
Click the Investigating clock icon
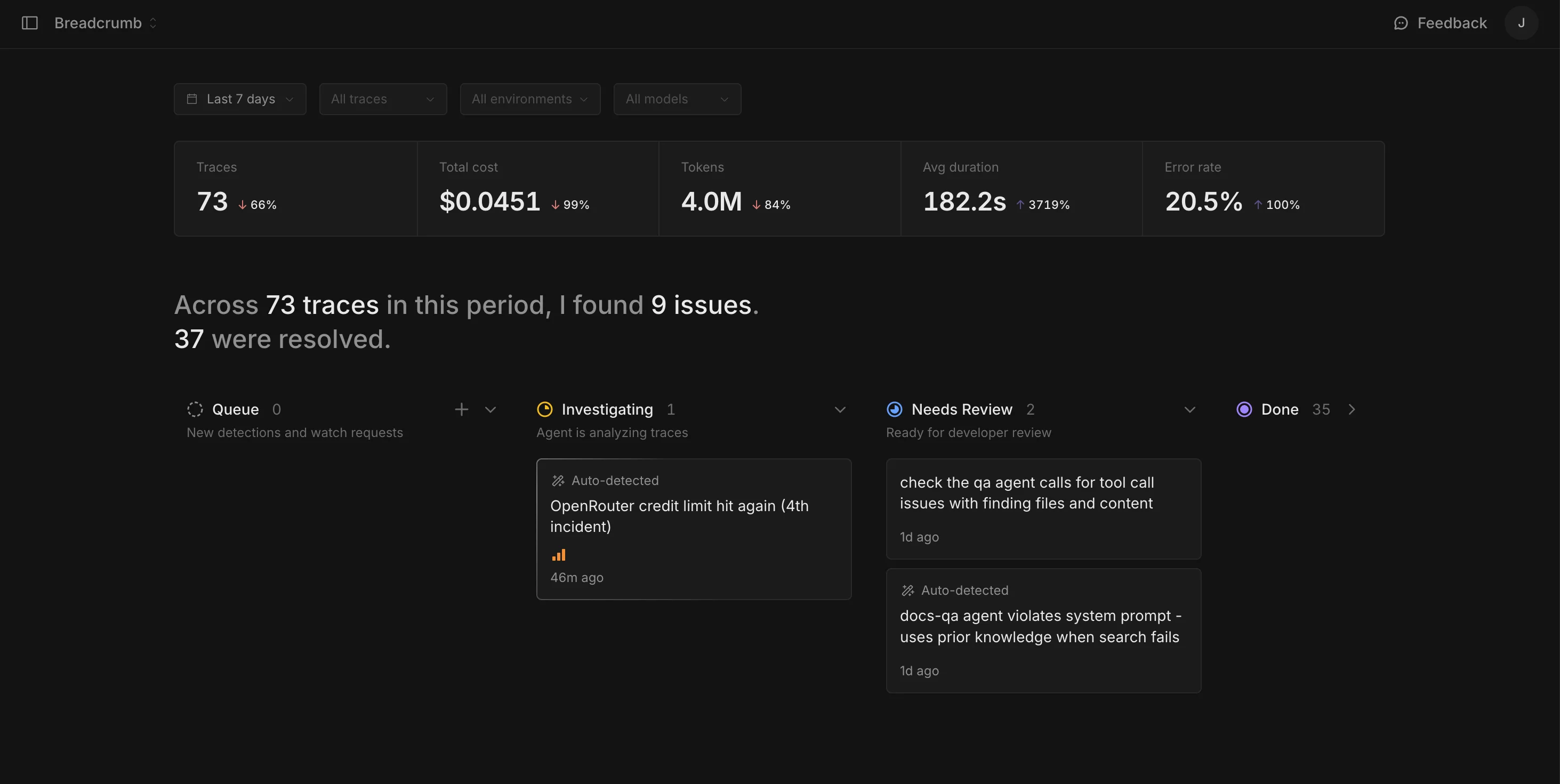coord(544,409)
